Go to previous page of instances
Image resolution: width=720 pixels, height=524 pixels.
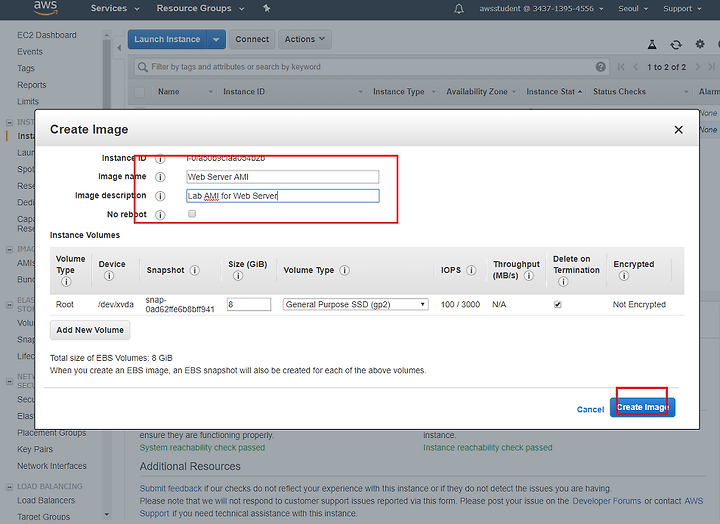click(x=636, y=67)
